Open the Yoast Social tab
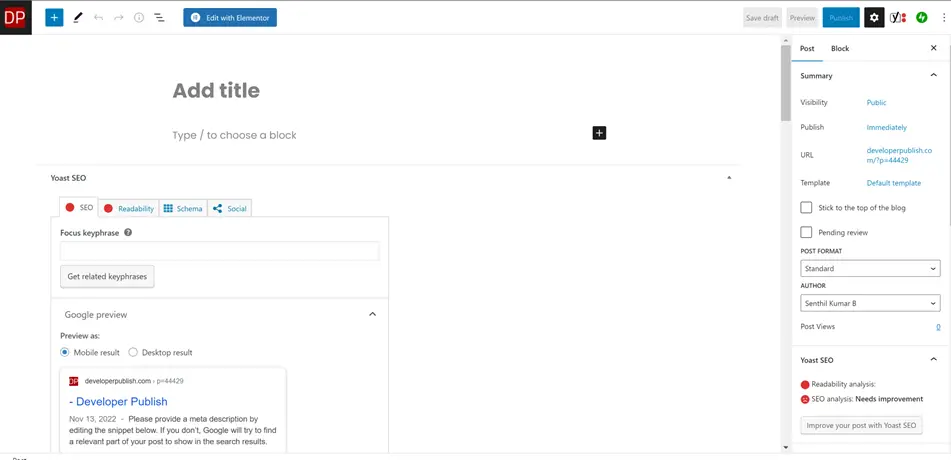The width and height of the screenshot is (951, 460). (230, 208)
